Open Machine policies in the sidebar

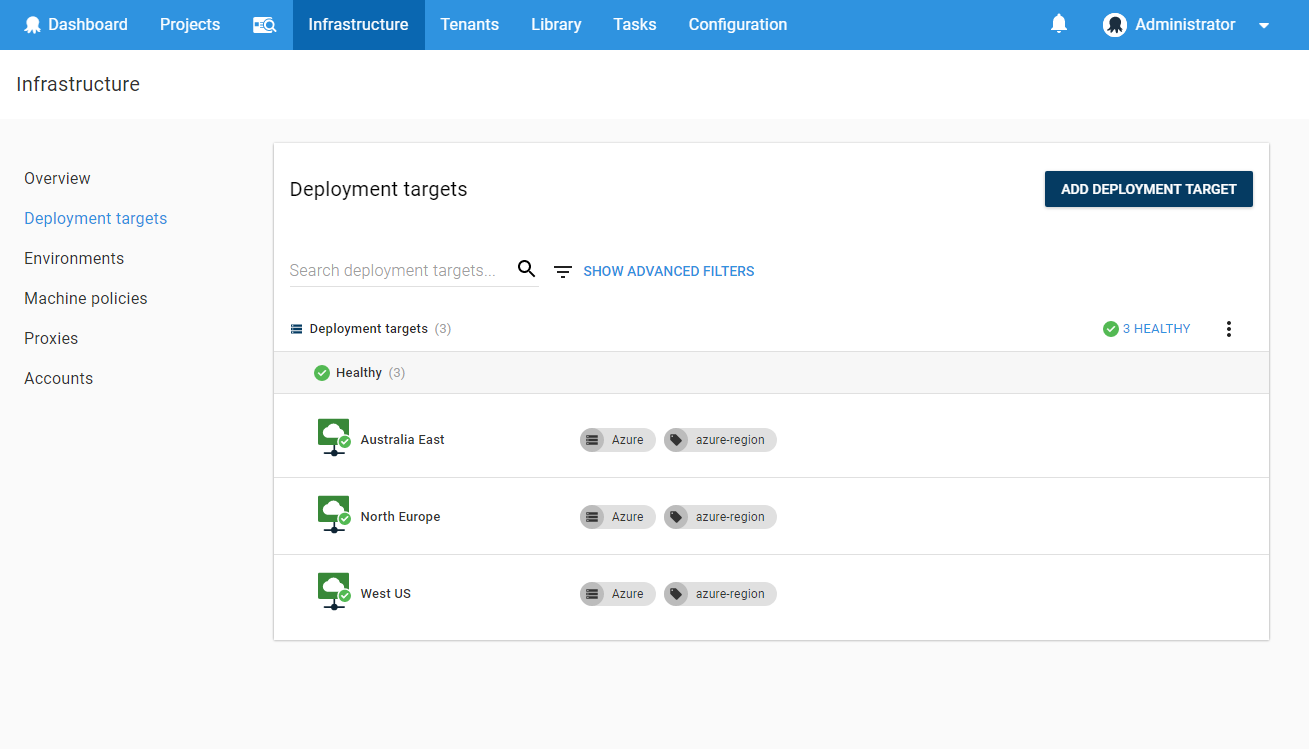(x=86, y=298)
